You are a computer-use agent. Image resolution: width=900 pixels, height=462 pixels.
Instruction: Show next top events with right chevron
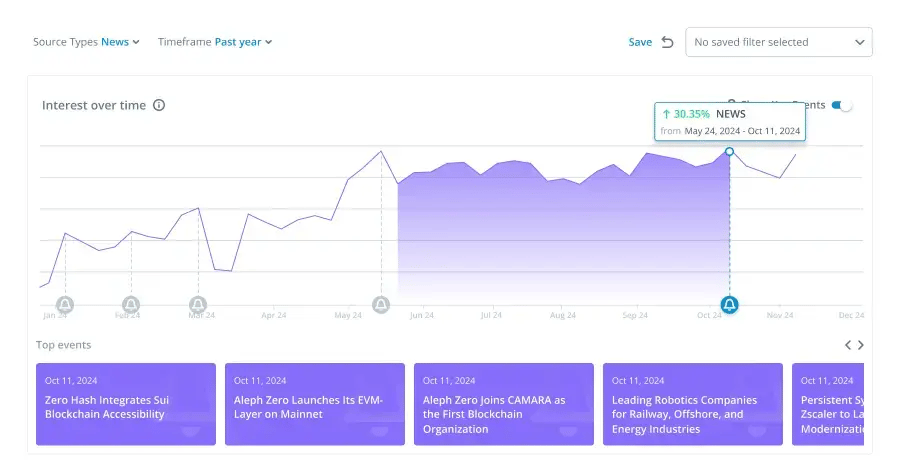[860, 345]
